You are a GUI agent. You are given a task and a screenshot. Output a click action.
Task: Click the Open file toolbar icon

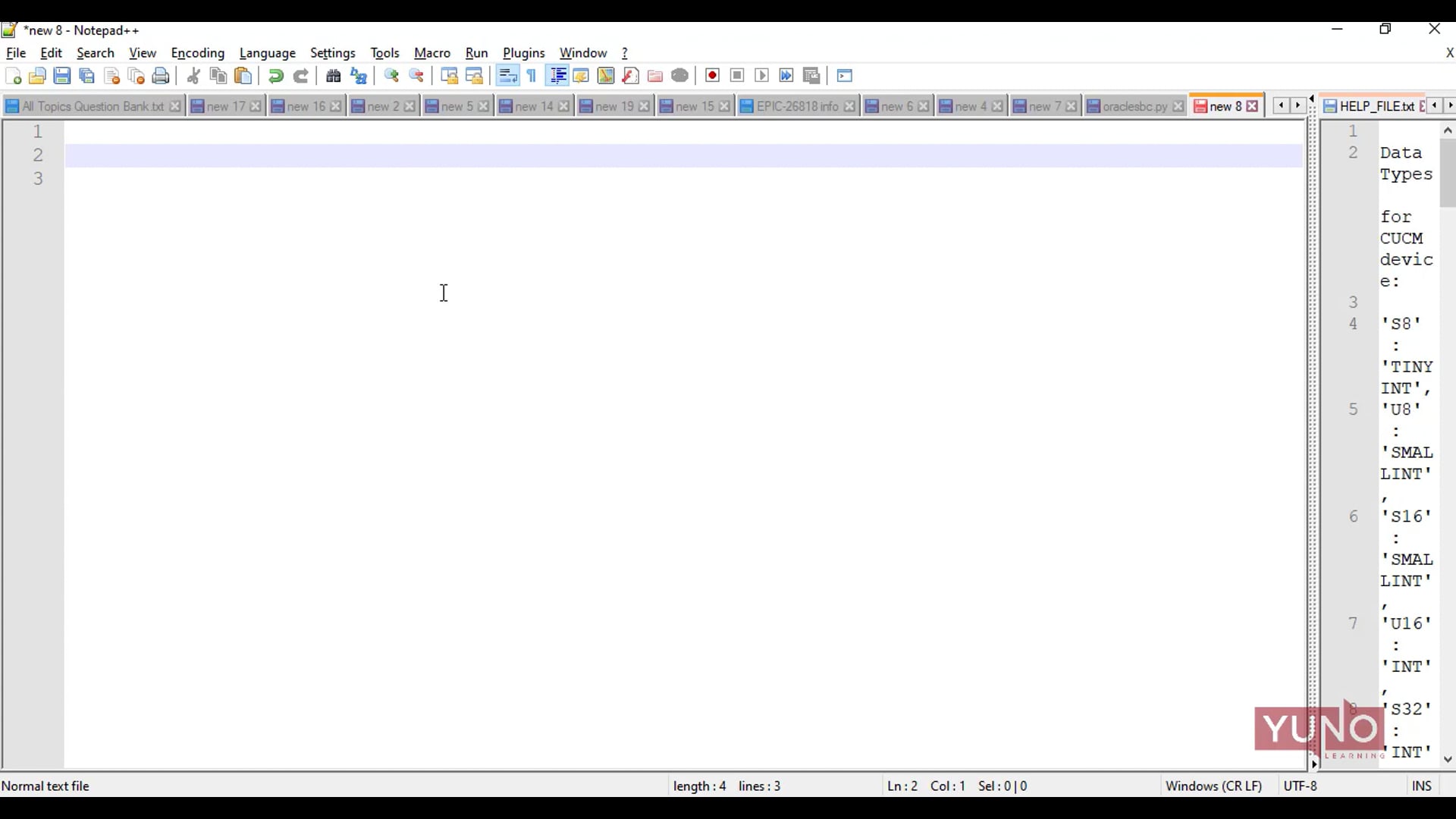pyautogui.click(x=37, y=76)
